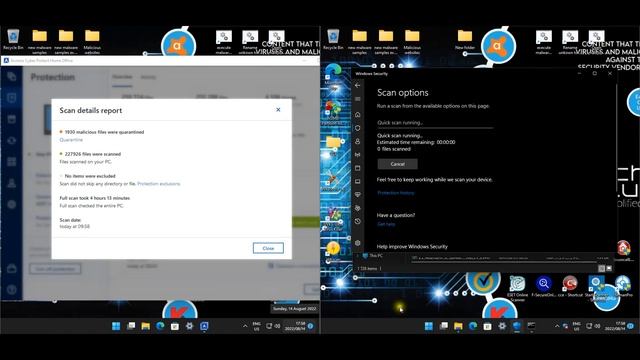Screen dimensions: 640x360
Task: Open the 'ccx - Shortcut' desktop icon
Action: click(x=570, y=286)
